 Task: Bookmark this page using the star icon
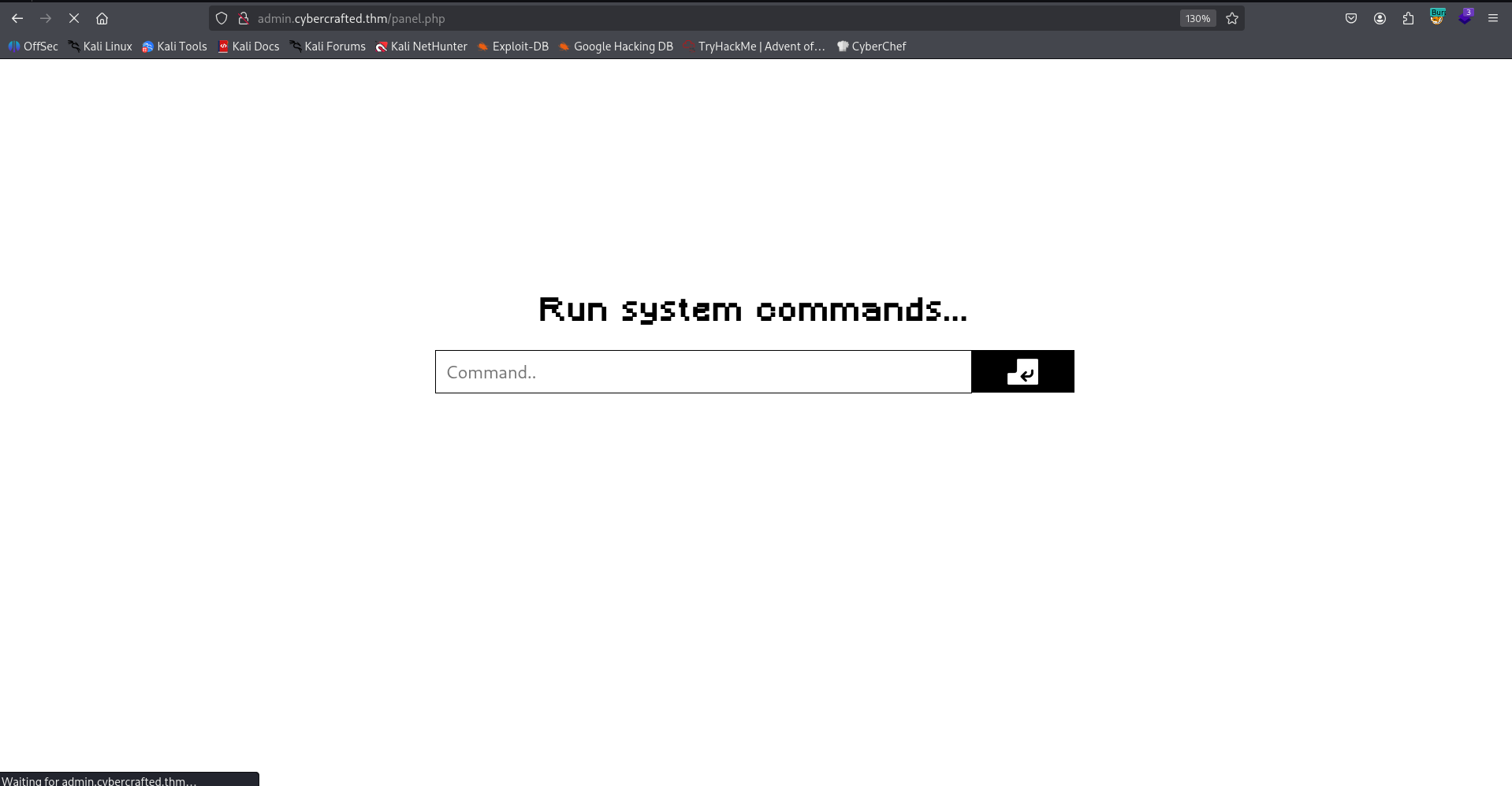click(1232, 18)
